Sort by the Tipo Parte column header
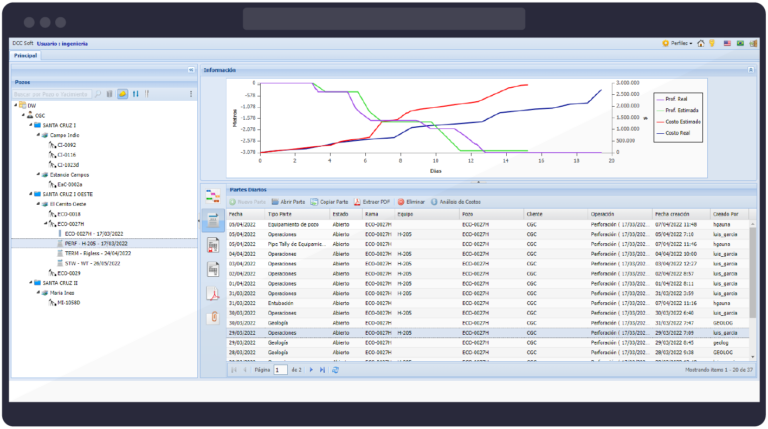 coord(297,214)
